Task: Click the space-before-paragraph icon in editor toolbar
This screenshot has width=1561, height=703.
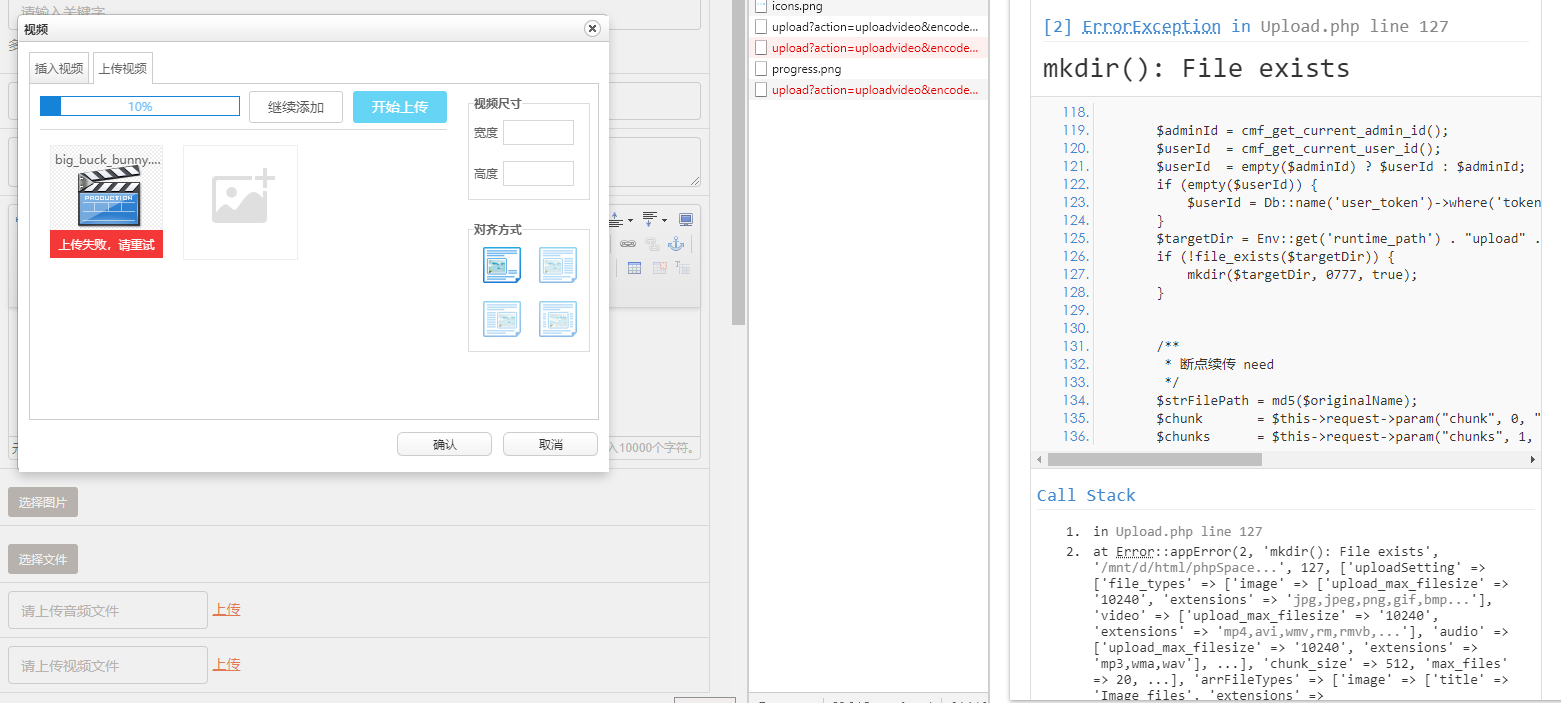Action: 616,219
